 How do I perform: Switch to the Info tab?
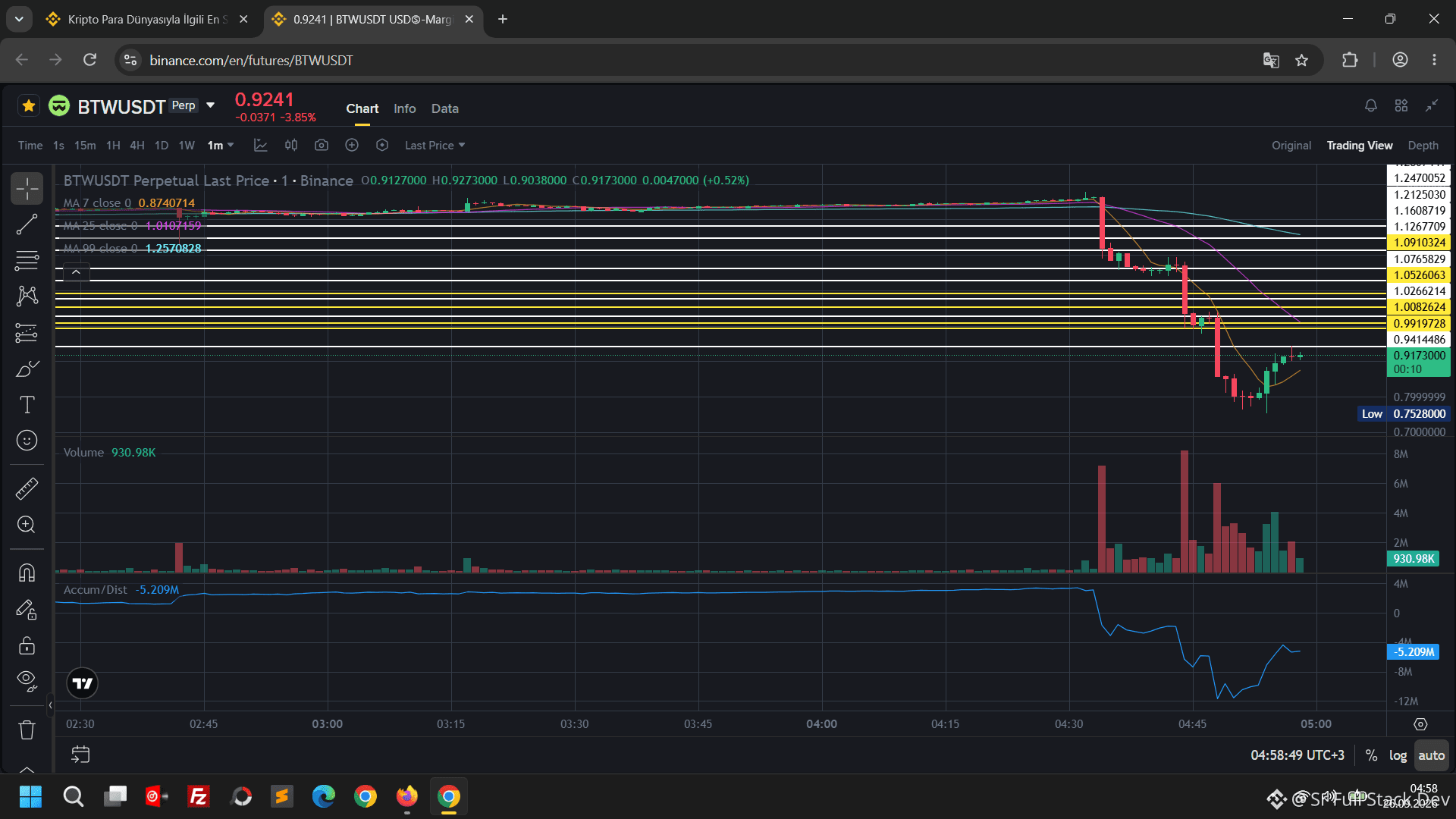(404, 108)
